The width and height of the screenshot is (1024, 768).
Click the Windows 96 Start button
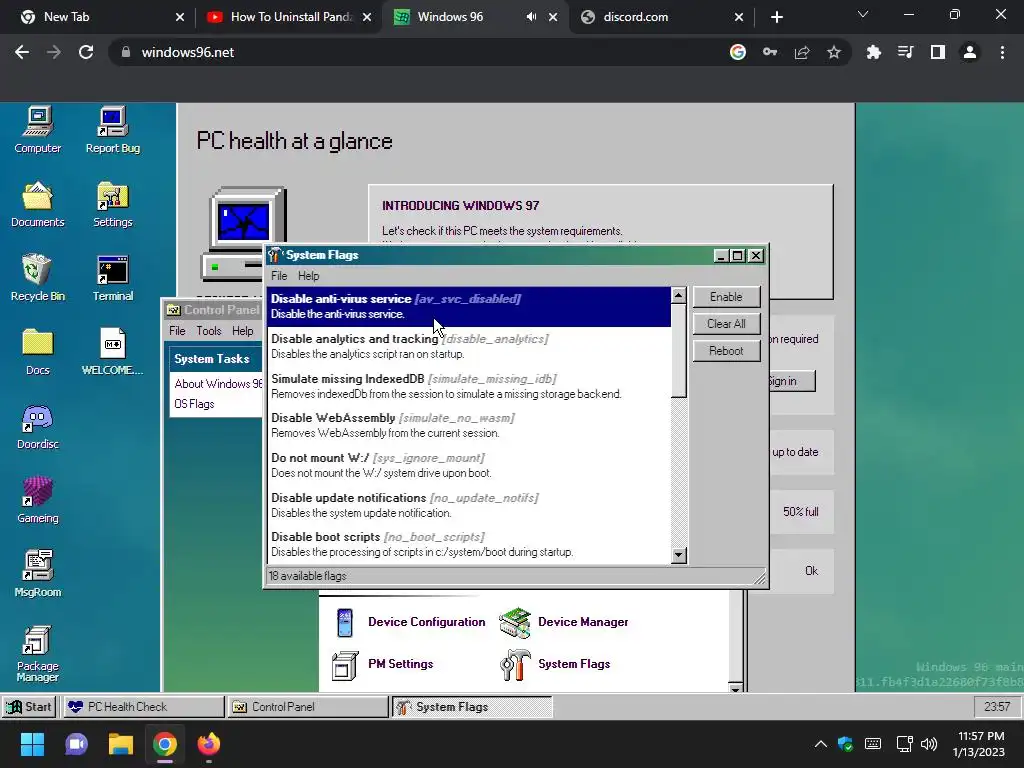tap(29, 707)
